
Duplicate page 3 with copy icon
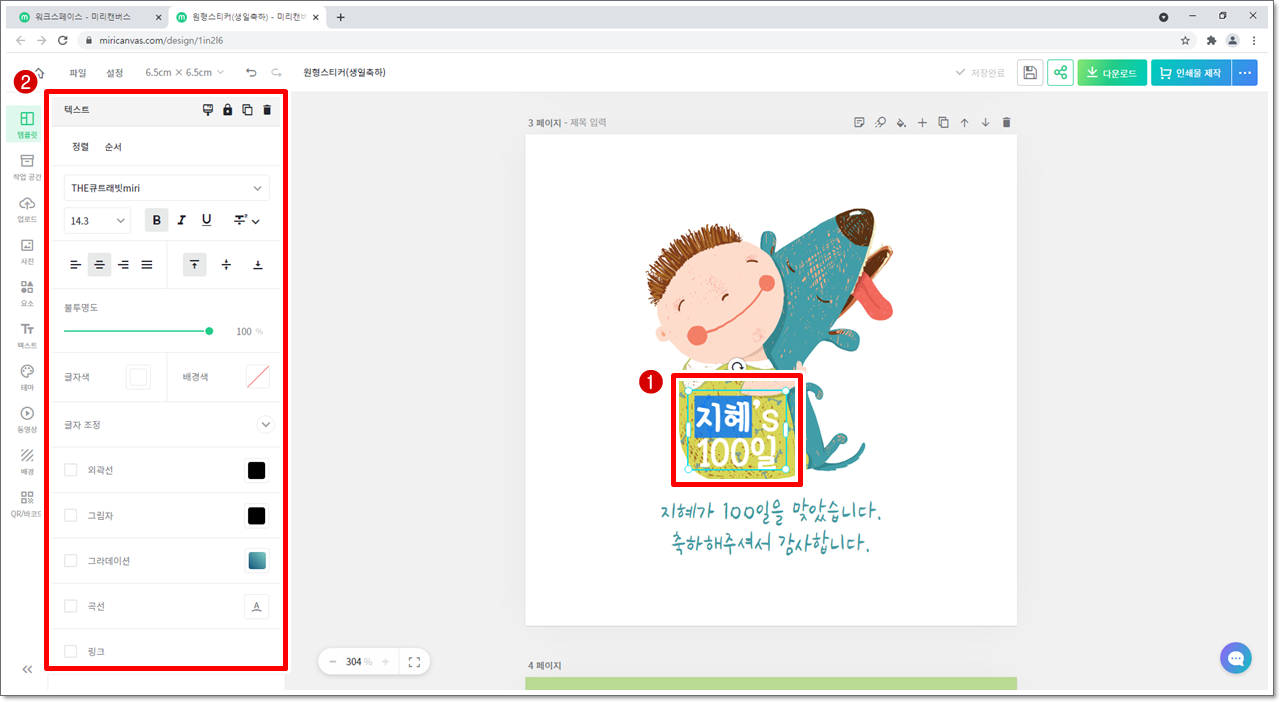point(944,123)
